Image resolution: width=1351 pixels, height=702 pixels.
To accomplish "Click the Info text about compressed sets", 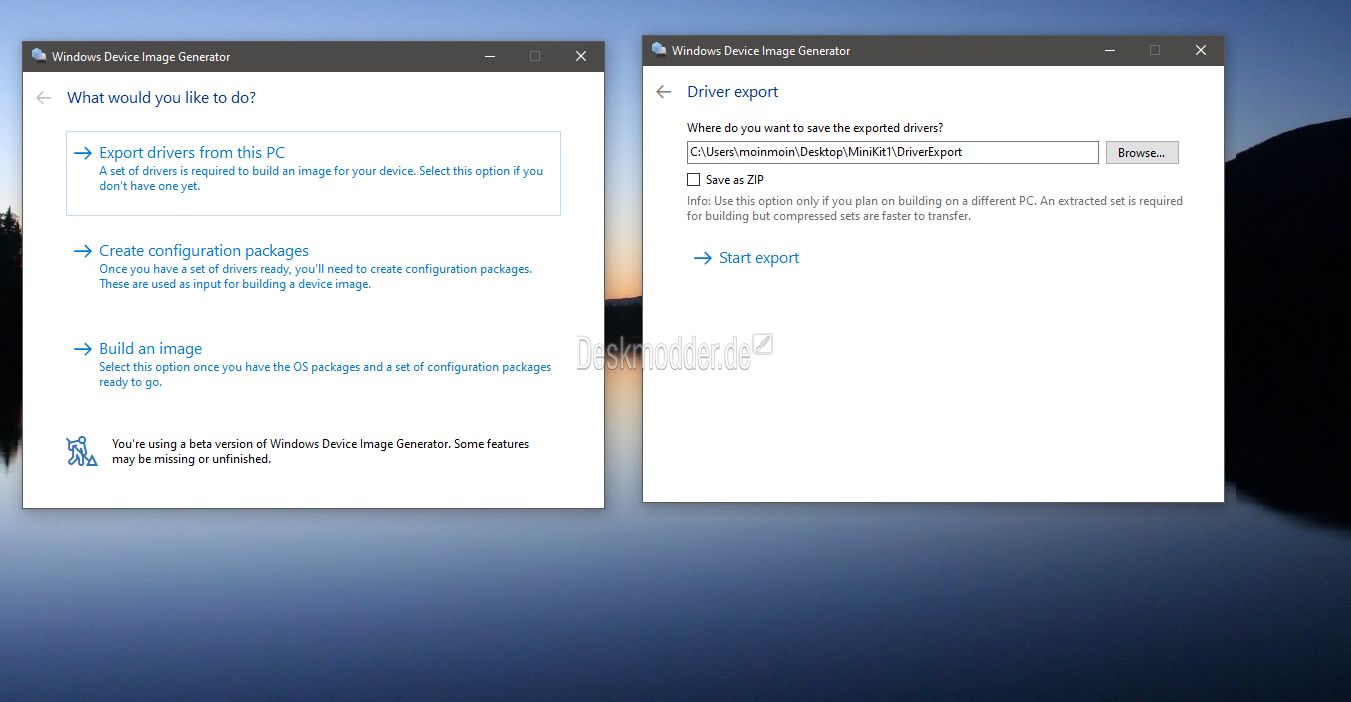I will (x=935, y=208).
